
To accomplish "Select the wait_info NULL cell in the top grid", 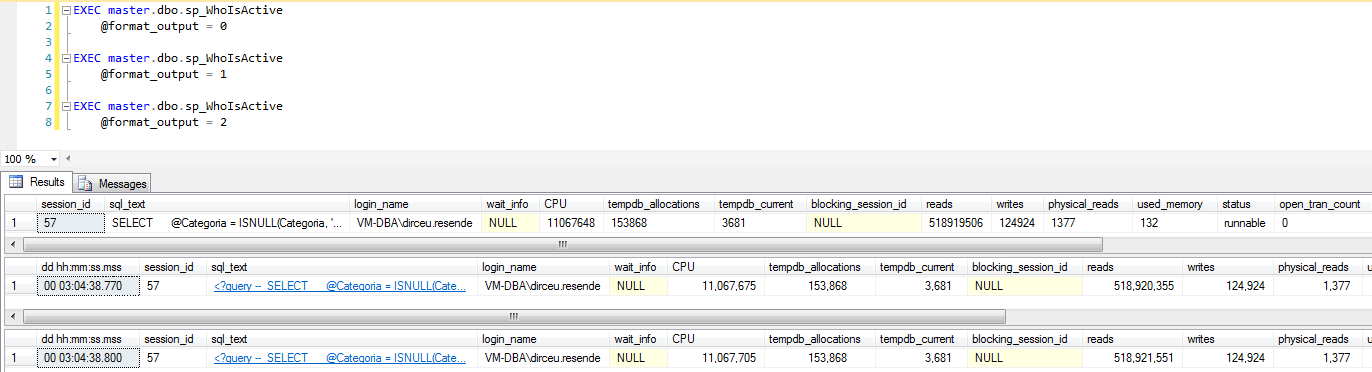I will pyautogui.click(x=510, y=223).
